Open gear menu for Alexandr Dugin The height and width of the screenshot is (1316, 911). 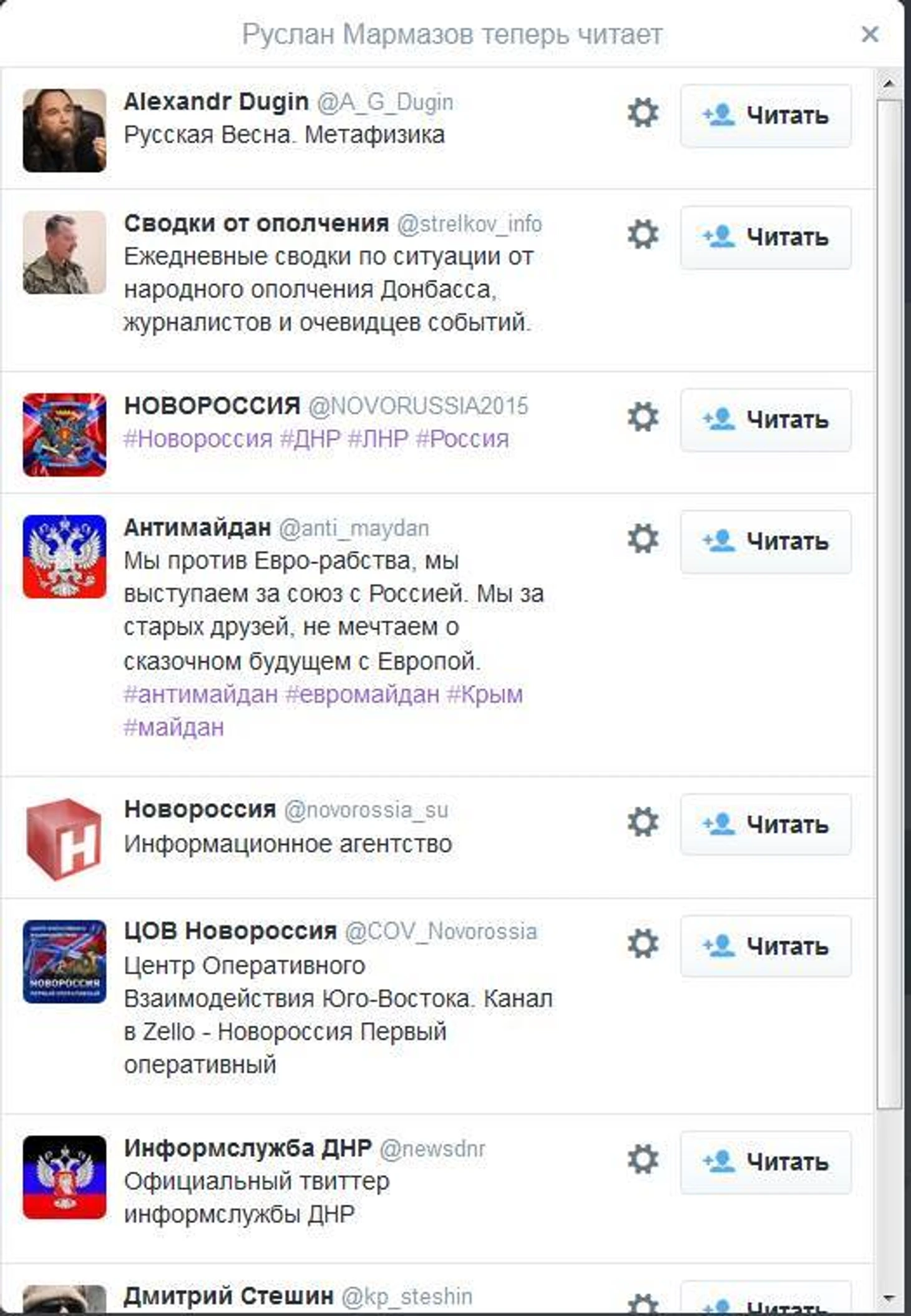(x=643, y=113)
